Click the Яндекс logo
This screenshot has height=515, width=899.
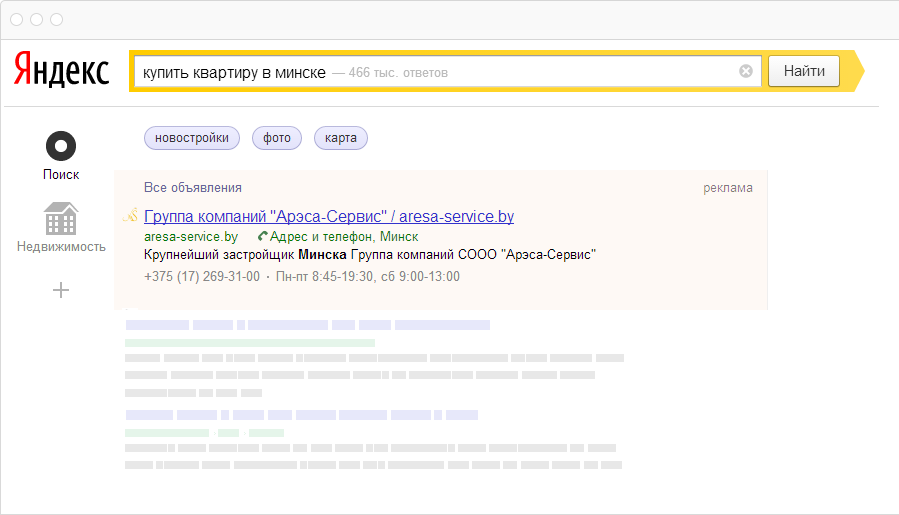tap(61, 69)
